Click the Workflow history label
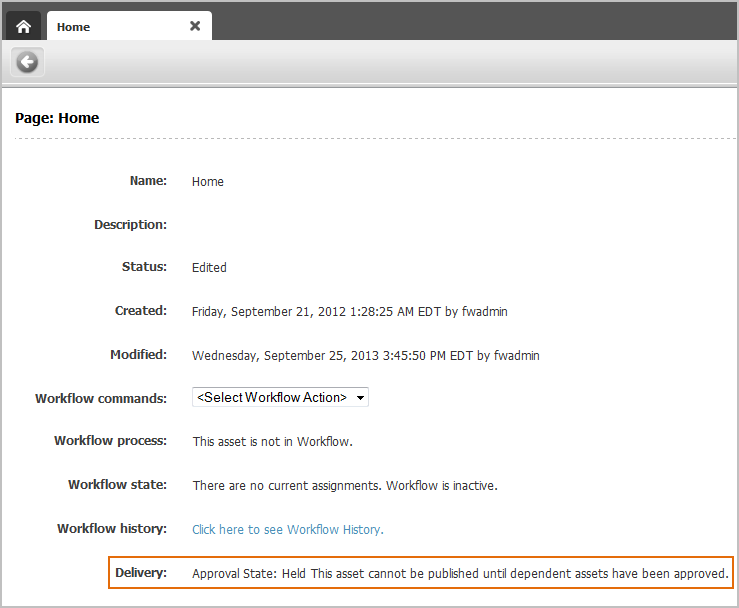Screen dimensions: 739x608 112,529
